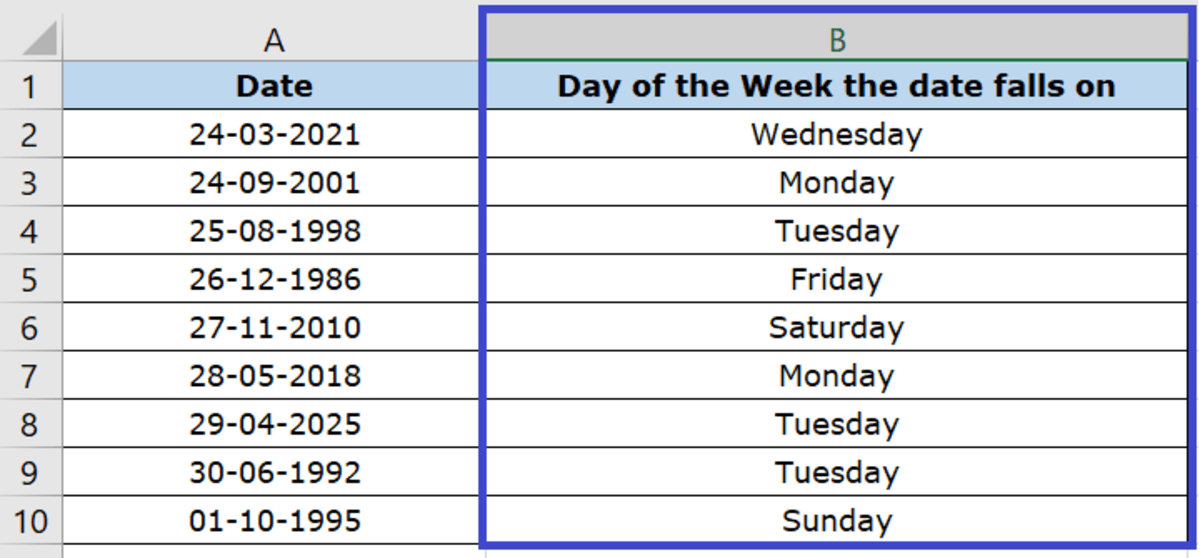Select the cell containing 24-09-2001
Image resolution: width=1200 pixels, height=558 pixels.
click(x=274, y=182)
